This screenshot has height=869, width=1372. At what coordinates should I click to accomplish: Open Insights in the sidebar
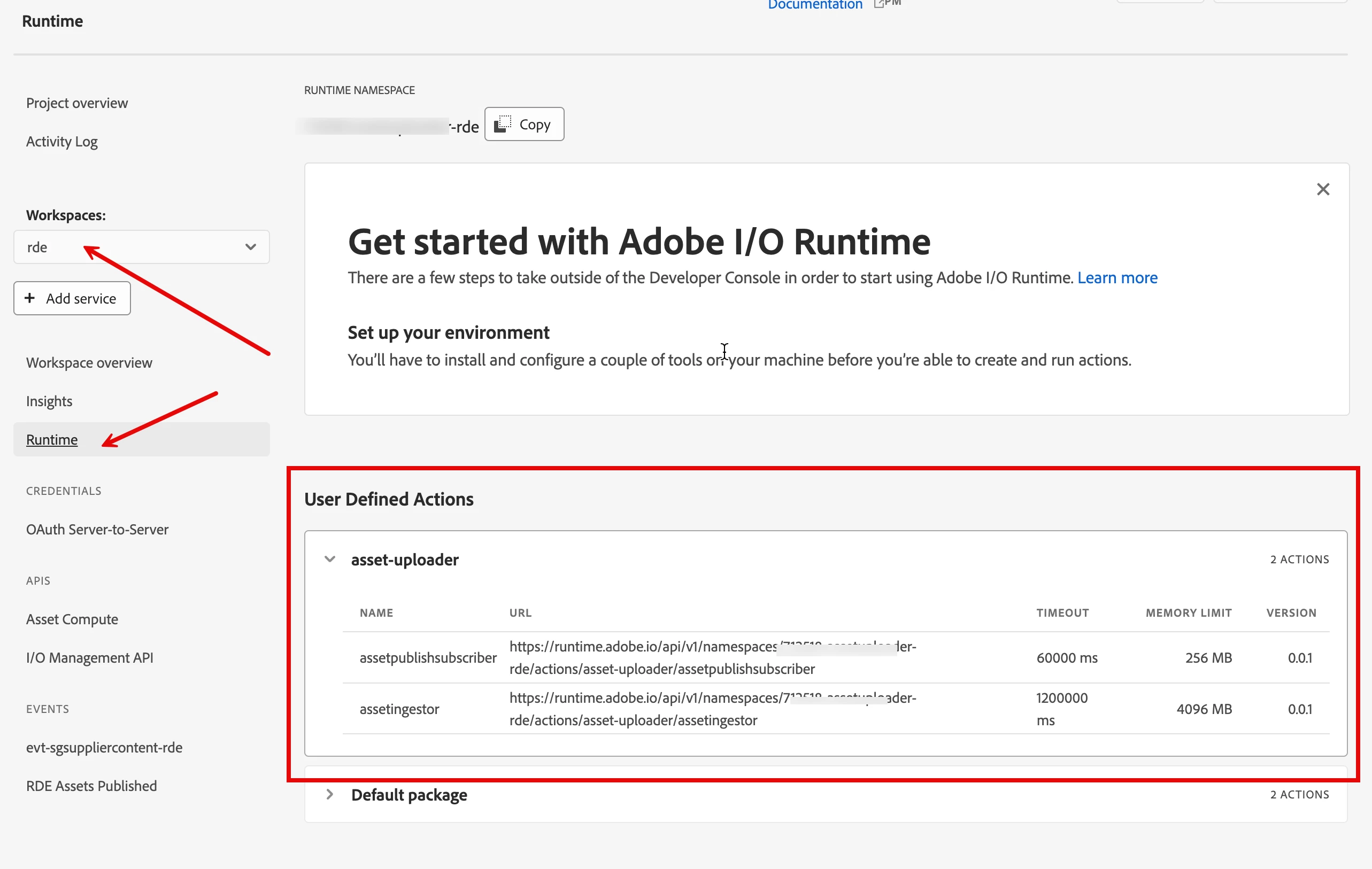tap(49, 401)
